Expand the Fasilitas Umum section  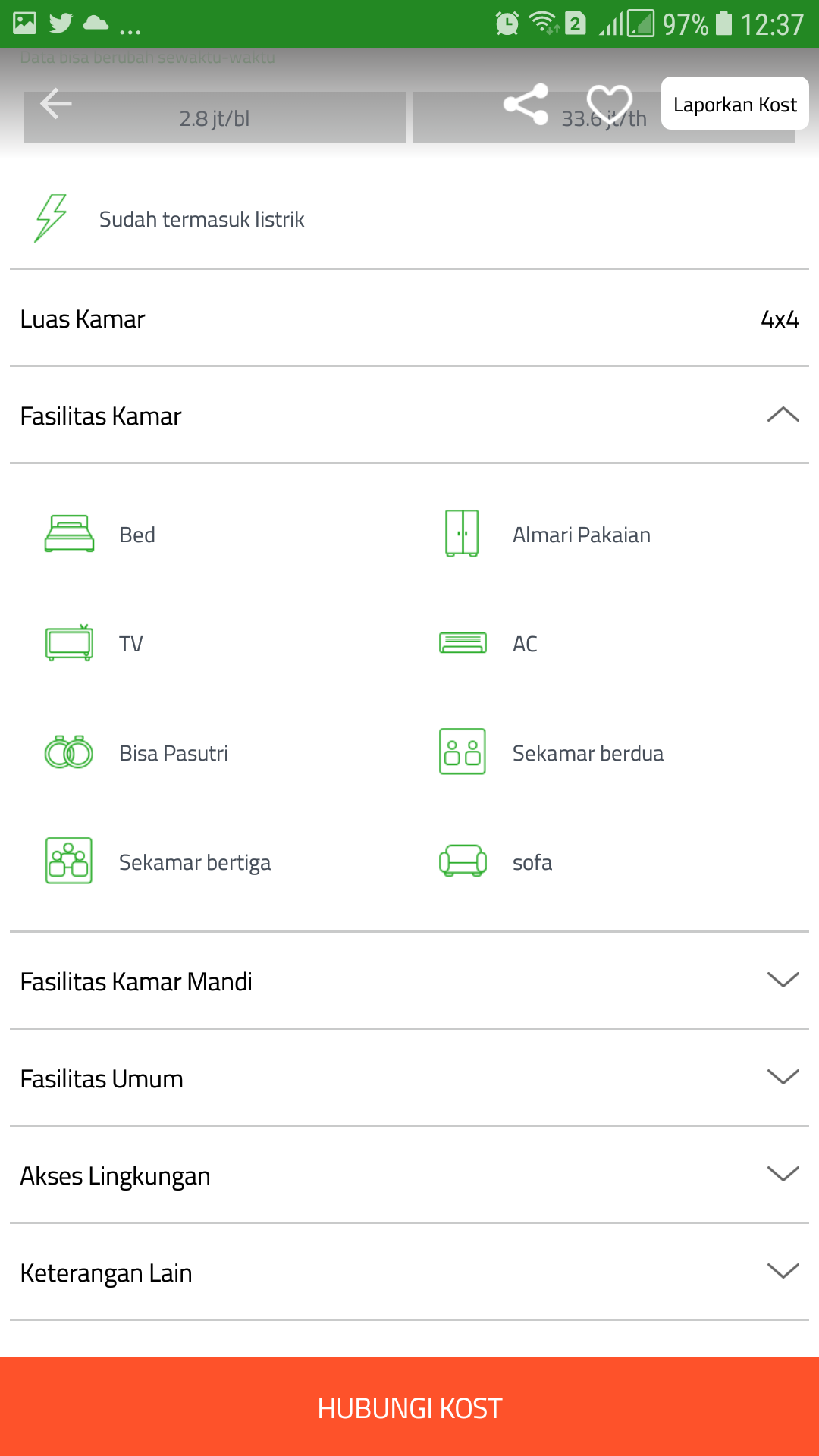click(783, 1078)
